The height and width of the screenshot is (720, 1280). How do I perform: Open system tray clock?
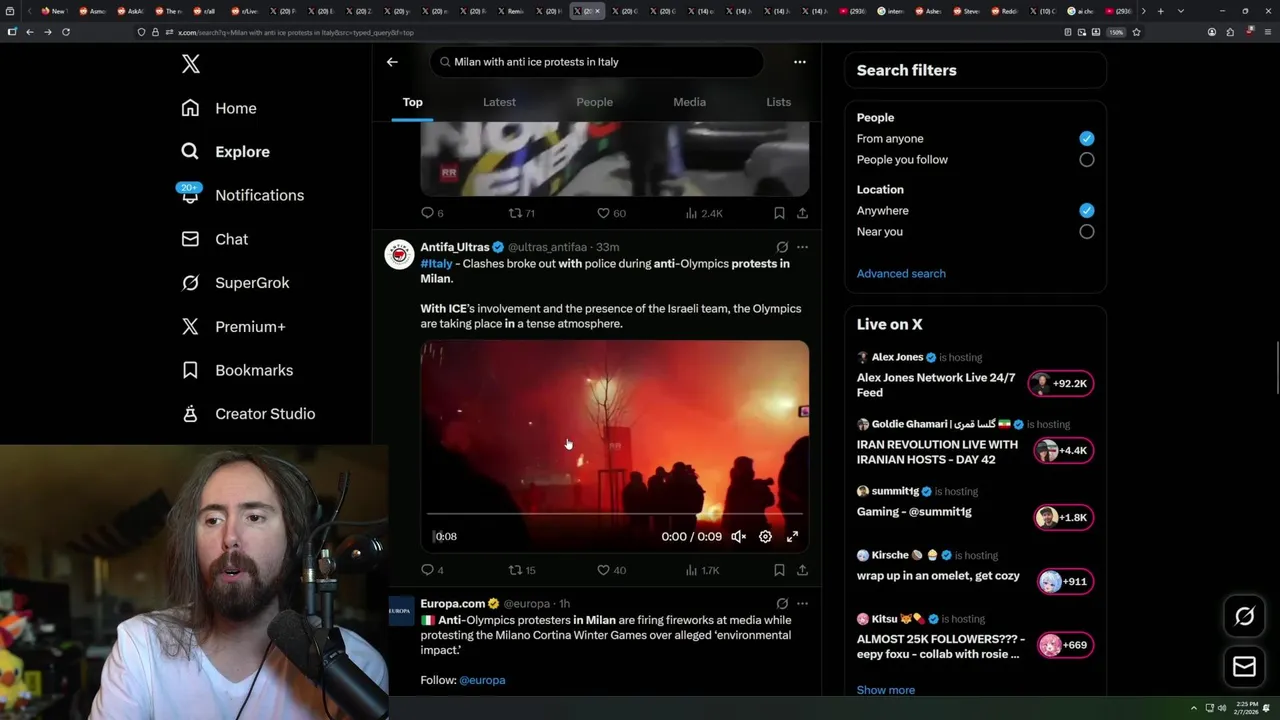(1246, 708)
